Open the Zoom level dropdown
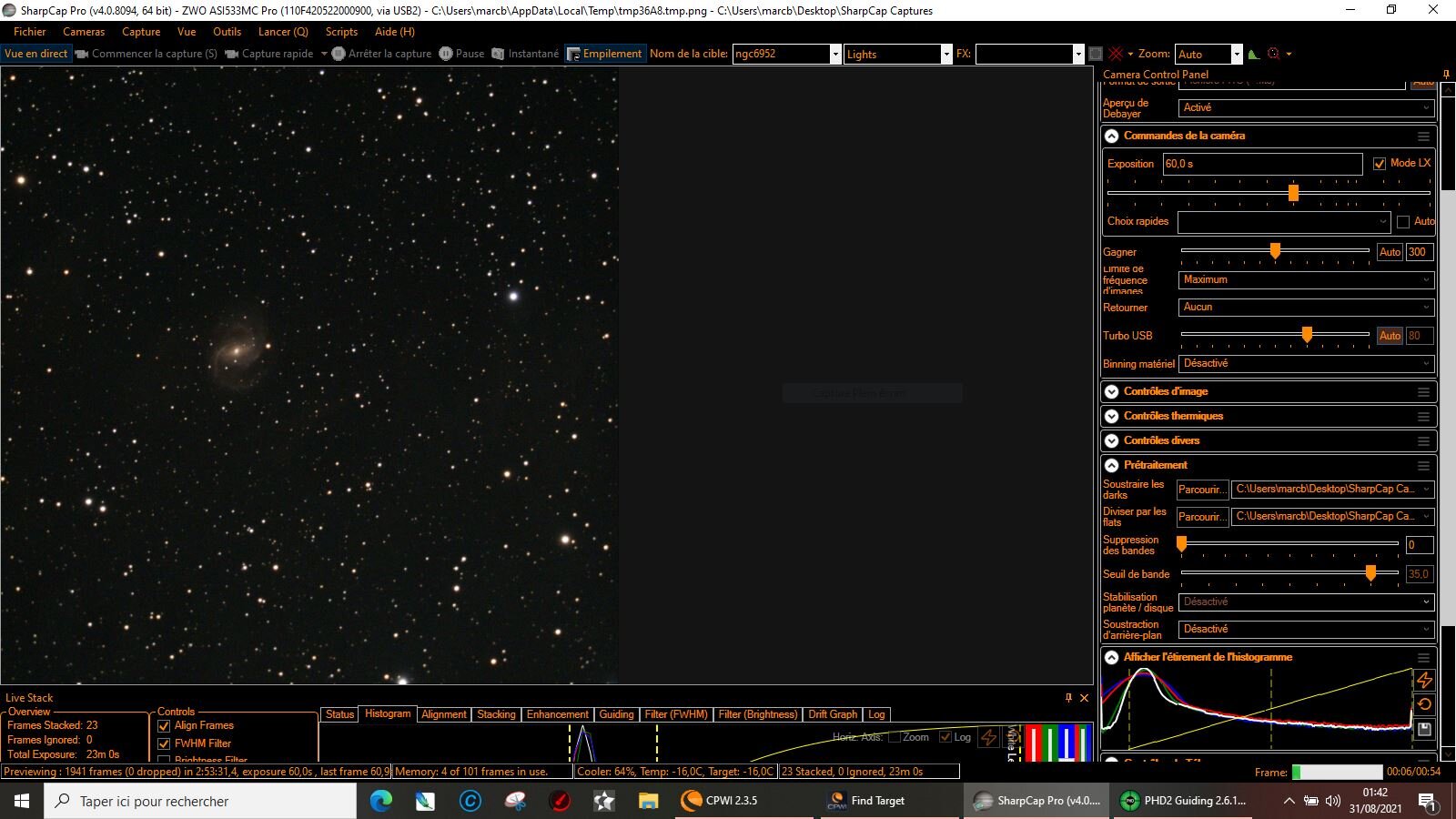 (1237, 55)
